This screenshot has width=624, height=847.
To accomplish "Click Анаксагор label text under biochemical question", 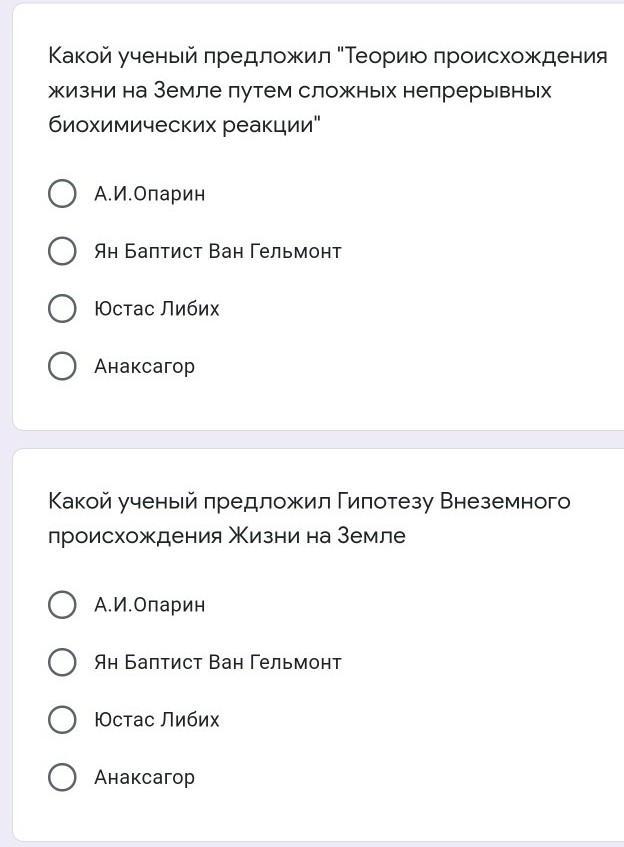I will 144,367.
